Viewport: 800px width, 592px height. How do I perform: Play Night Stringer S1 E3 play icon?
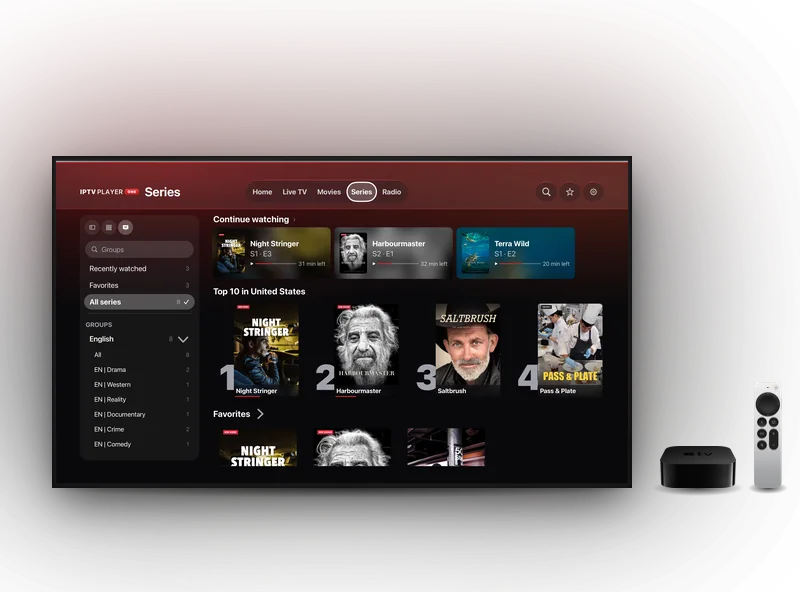click(252, 264)
